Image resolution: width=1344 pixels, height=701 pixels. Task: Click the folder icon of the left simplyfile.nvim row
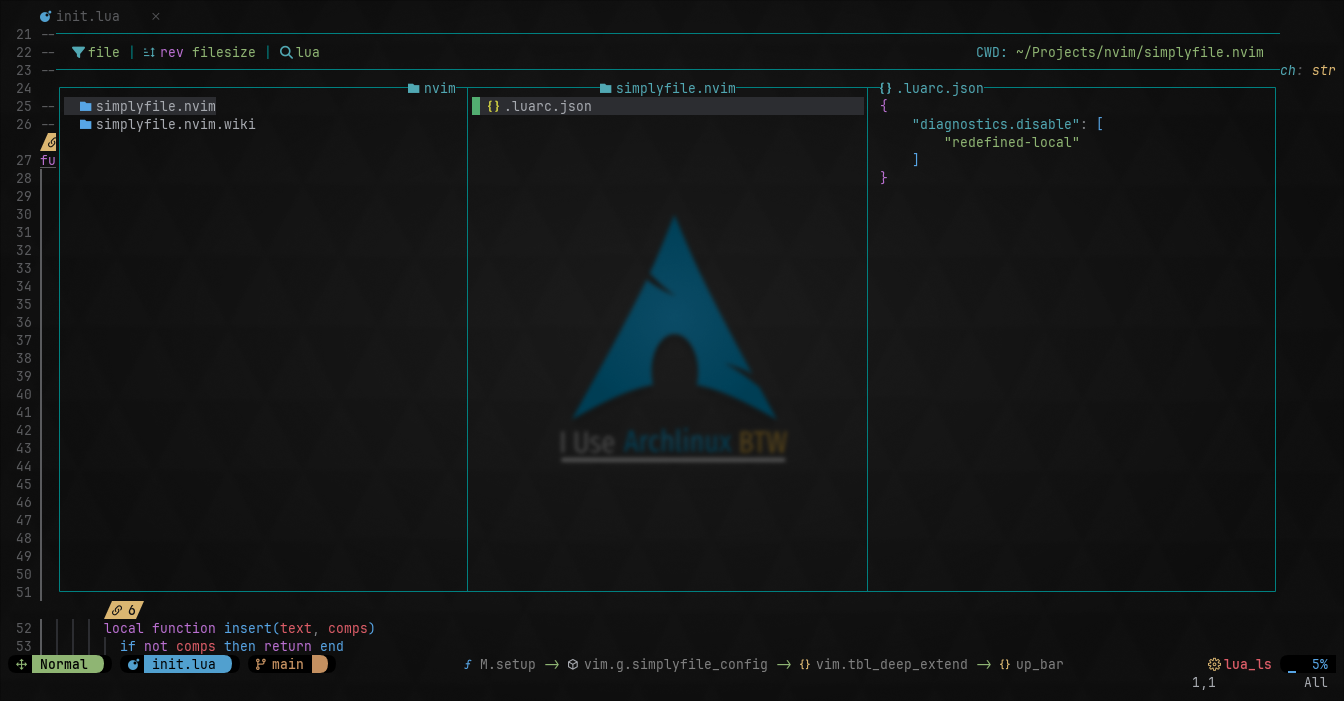(86, 106)
